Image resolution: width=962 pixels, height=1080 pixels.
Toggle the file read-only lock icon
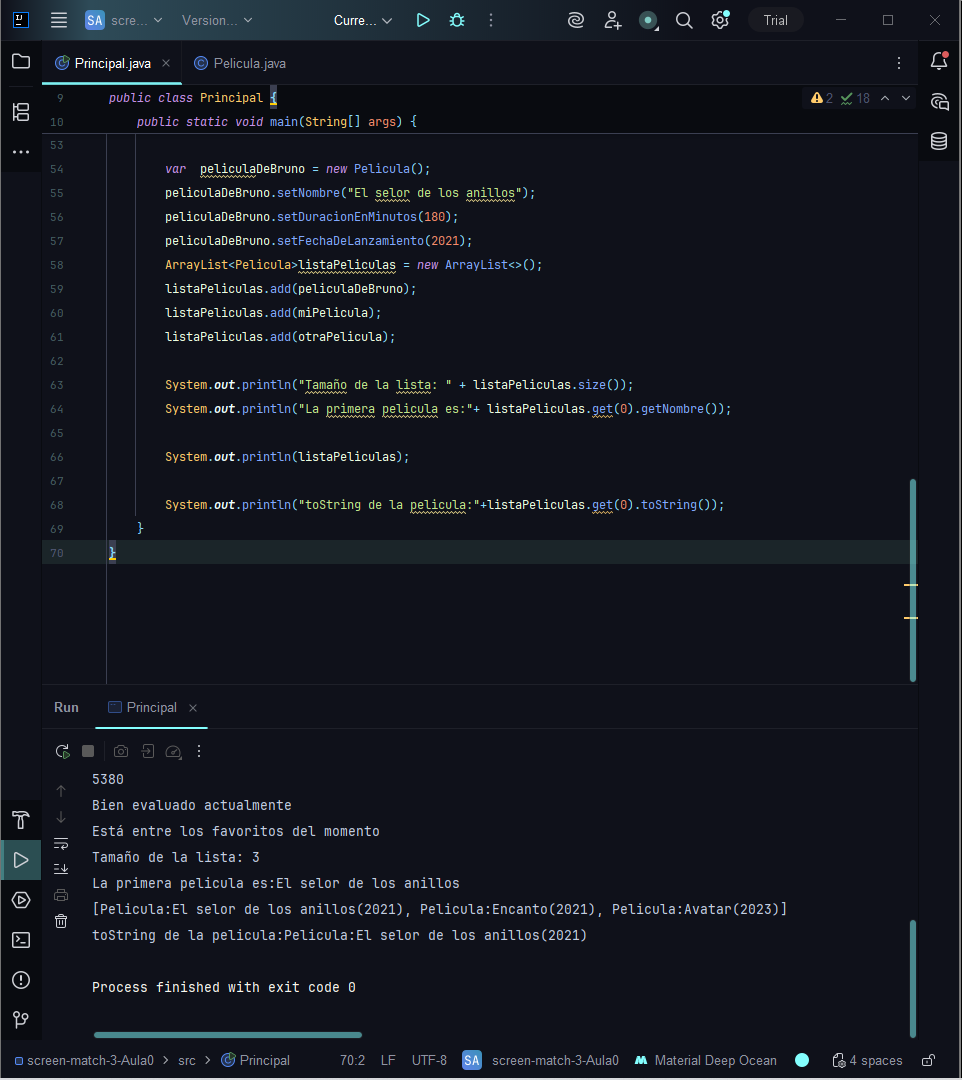tap(929, 1060)
